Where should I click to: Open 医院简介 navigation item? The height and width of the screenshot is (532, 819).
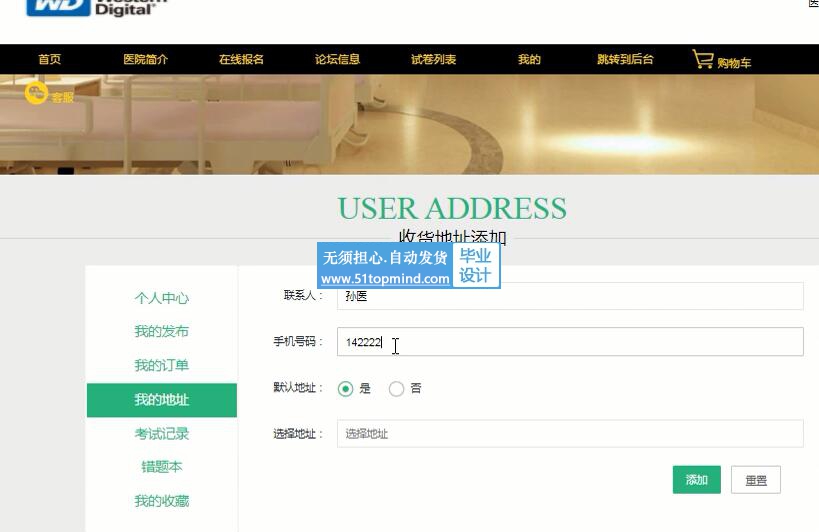[x=146, y=59]
